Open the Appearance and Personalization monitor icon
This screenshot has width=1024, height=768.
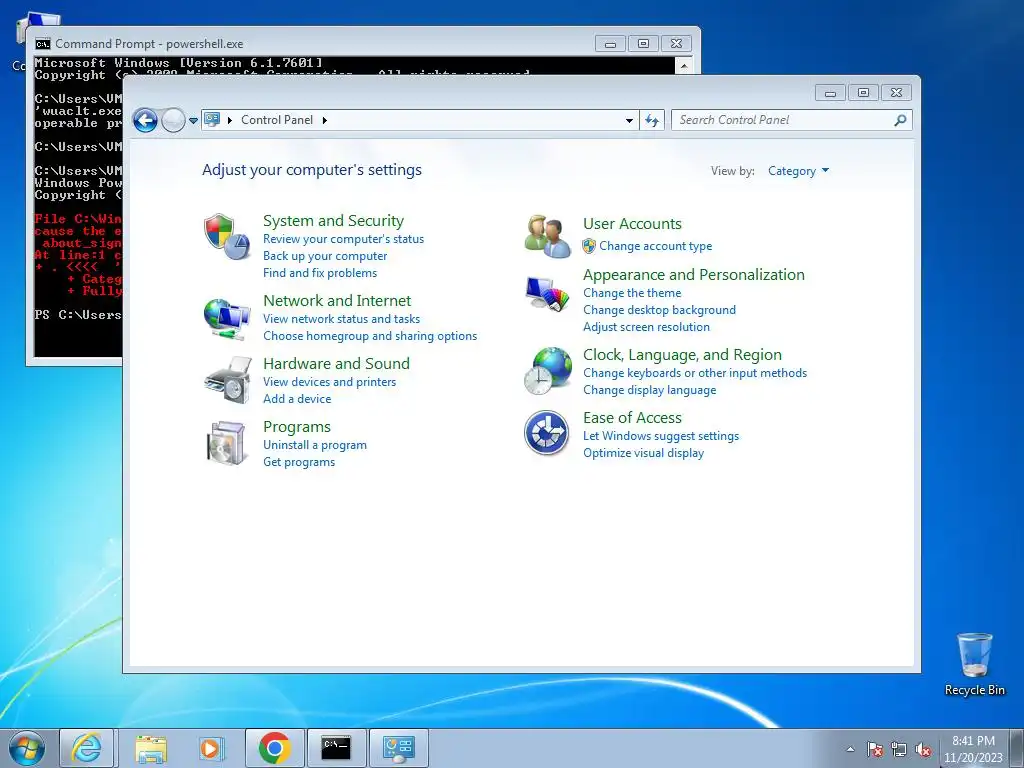pyautogui.click(x=547, y=293)
